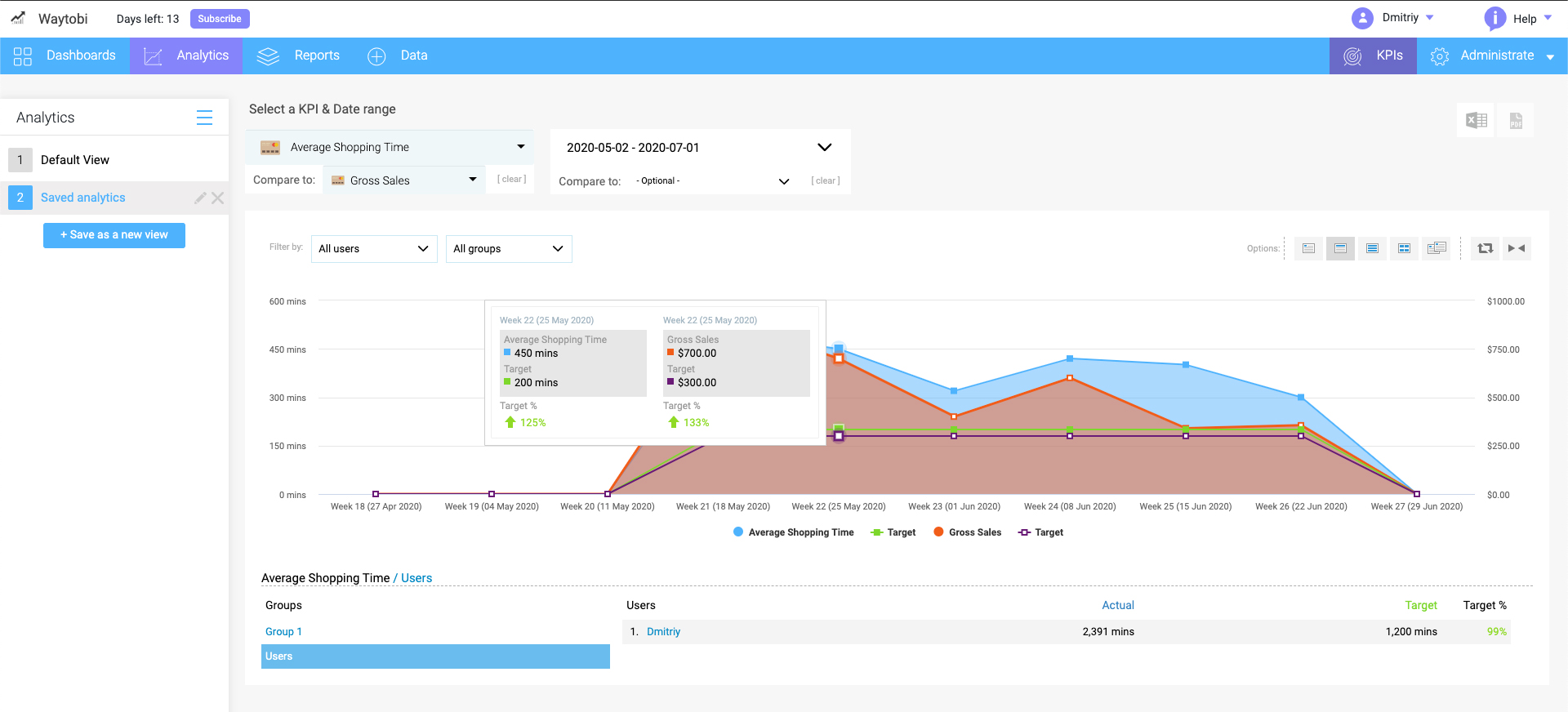Open the 2020-05-02 - 2020-07-01 date range dropdown
Viewport: 1568px width, 712px height.
pyautogui.click(x=700, y=148)
